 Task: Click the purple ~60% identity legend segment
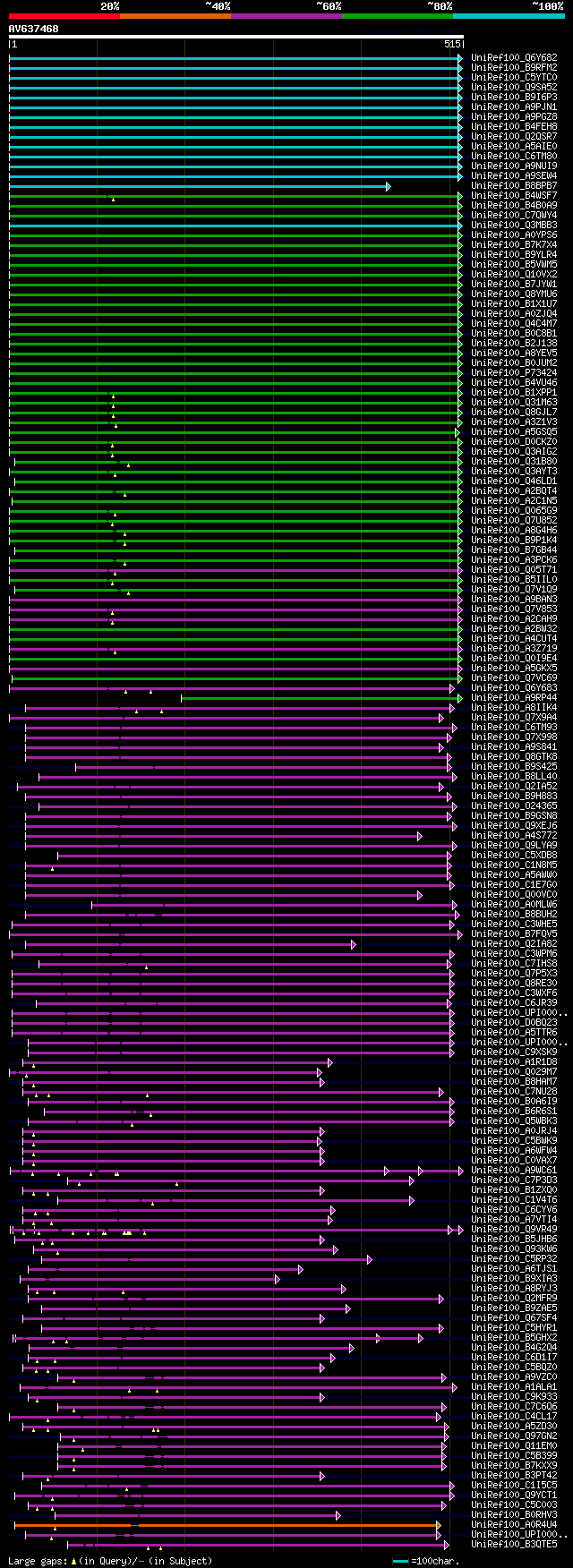point(286,16)
